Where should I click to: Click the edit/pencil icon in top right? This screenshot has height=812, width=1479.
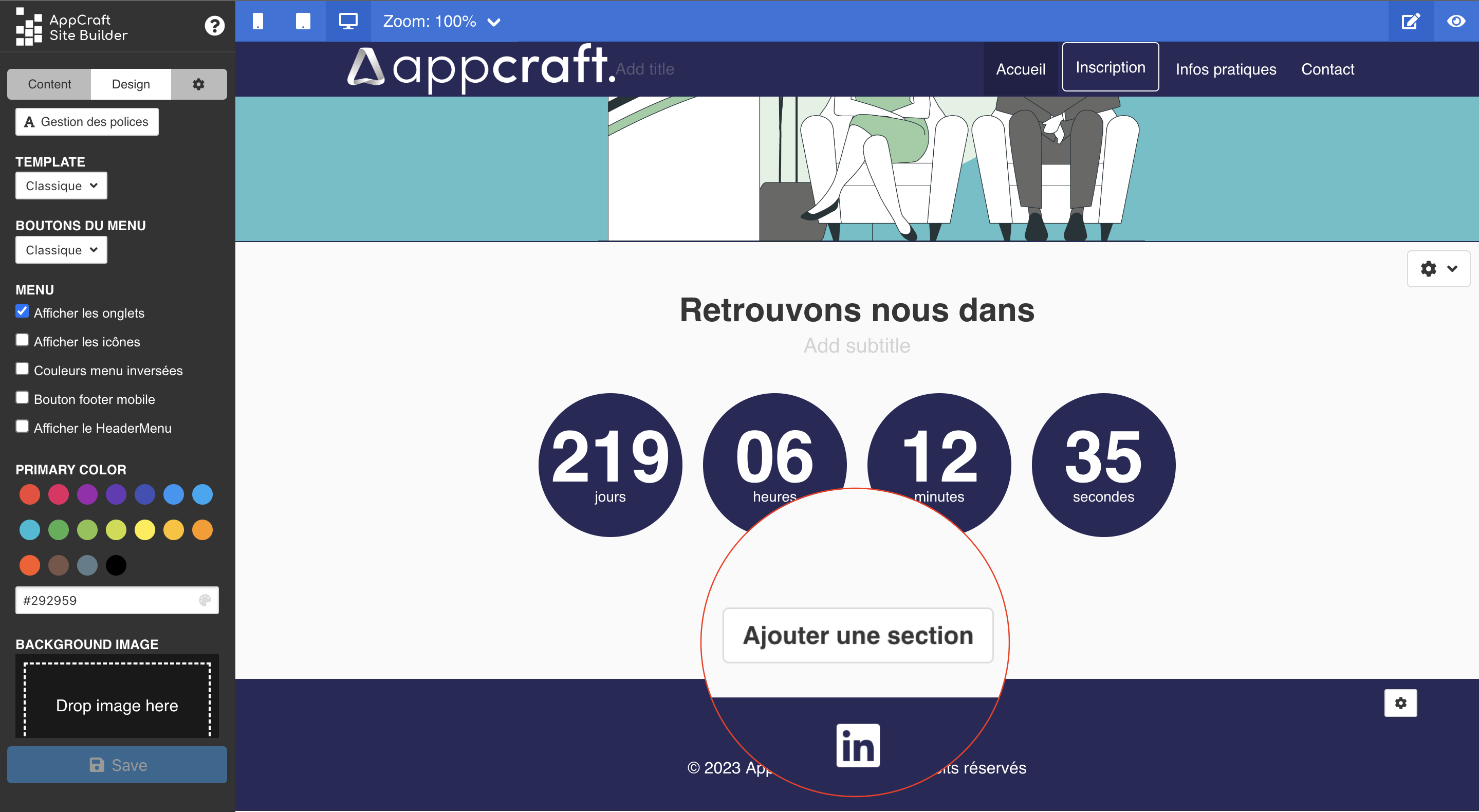(x=1411, y=21)
